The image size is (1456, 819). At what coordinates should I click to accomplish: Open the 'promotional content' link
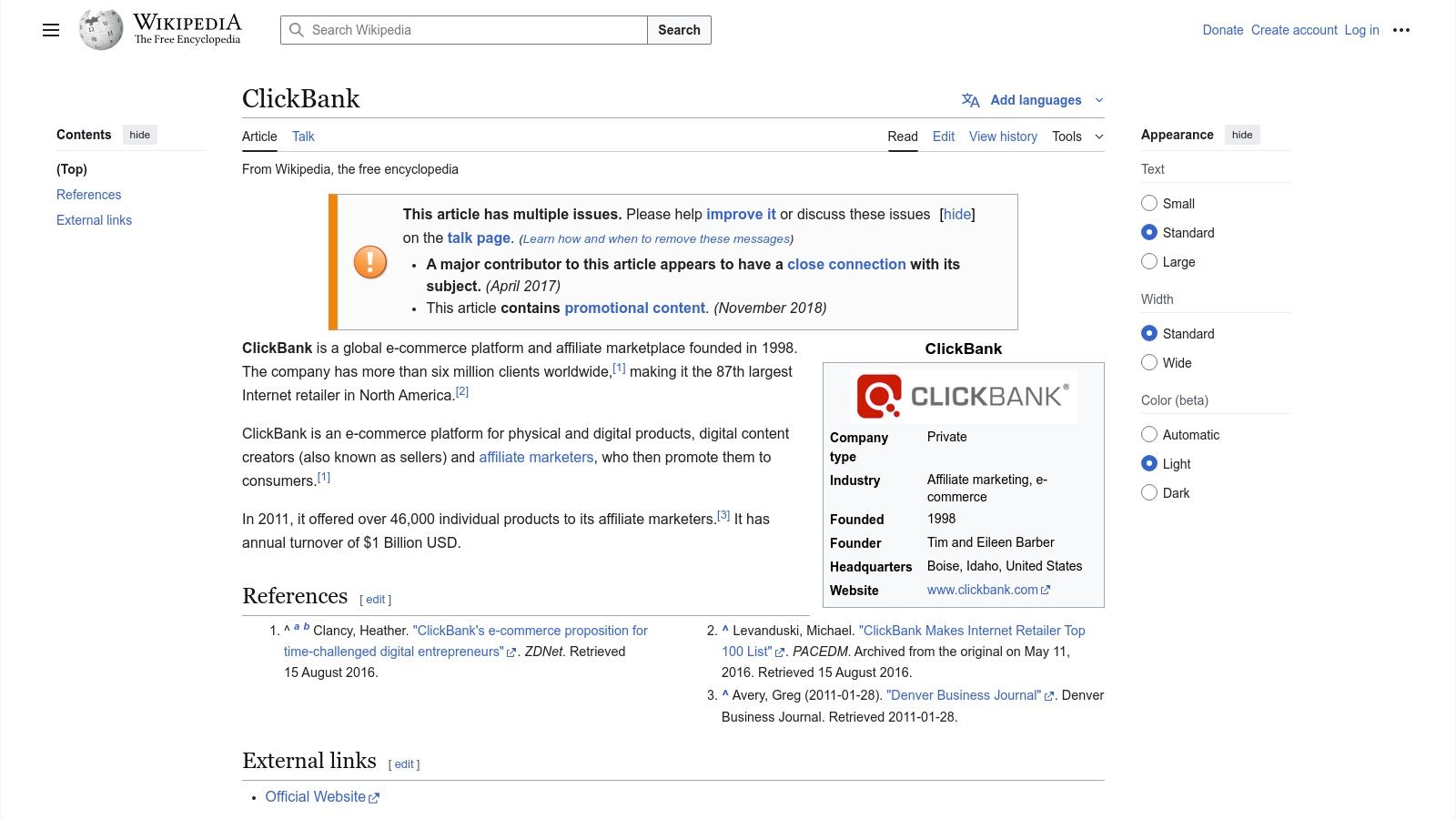click(635, 308)
